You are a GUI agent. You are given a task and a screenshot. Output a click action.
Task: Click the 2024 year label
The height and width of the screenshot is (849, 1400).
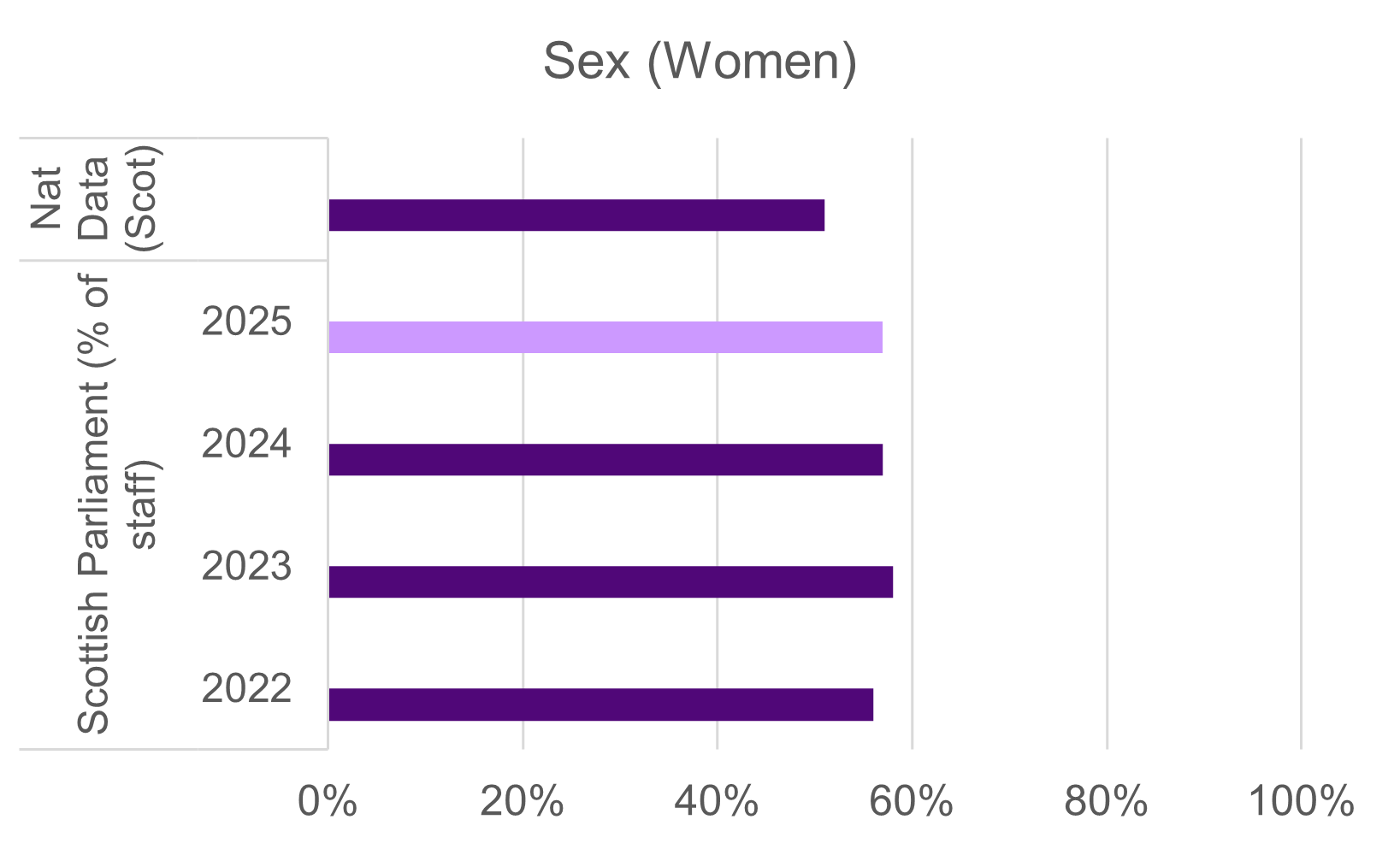click(246, 445)
